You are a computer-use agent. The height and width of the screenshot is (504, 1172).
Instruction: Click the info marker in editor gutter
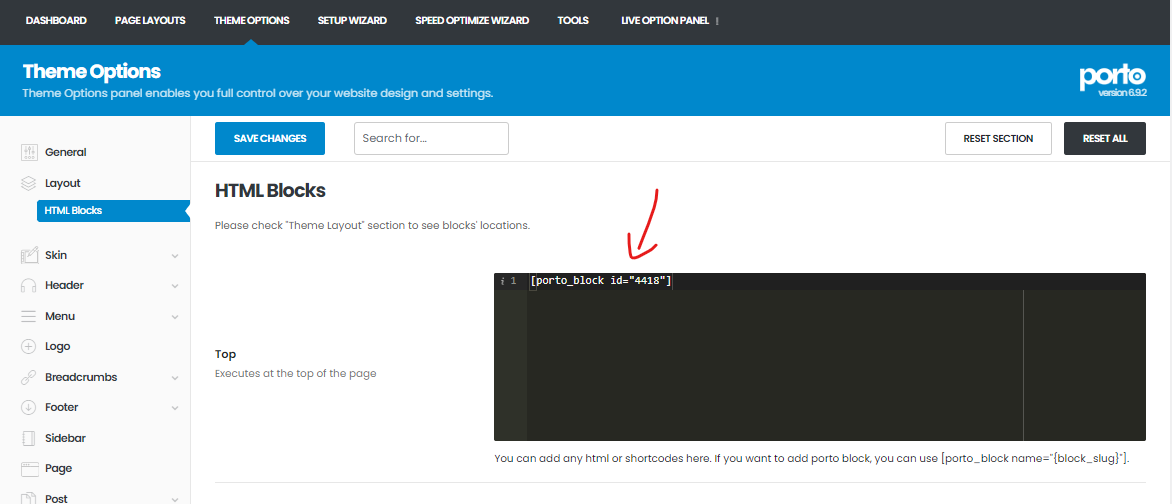point(502,281)
